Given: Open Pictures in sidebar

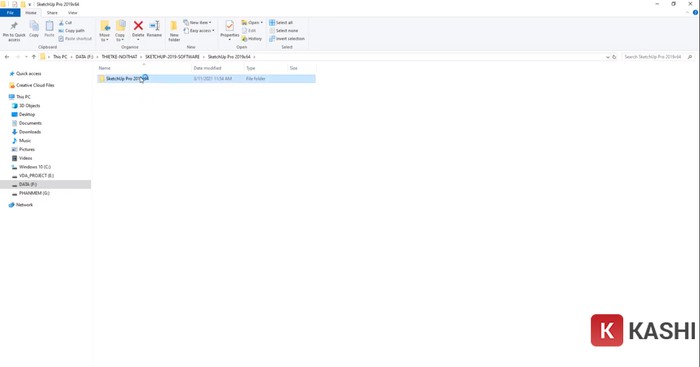Looking at the screenshot, I should click(26, 150).
